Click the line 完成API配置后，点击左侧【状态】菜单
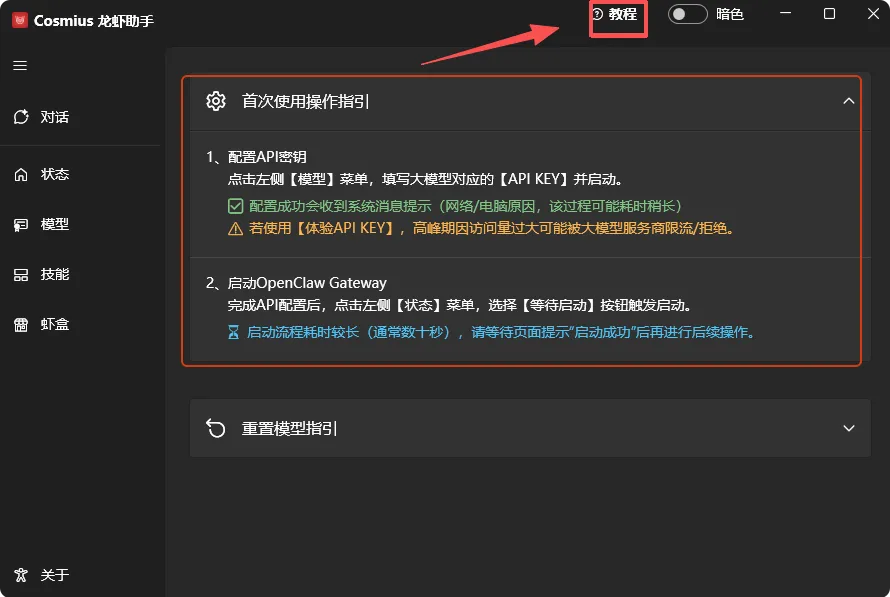The width and height of the screenshot is (890, 597). [460, 305]
